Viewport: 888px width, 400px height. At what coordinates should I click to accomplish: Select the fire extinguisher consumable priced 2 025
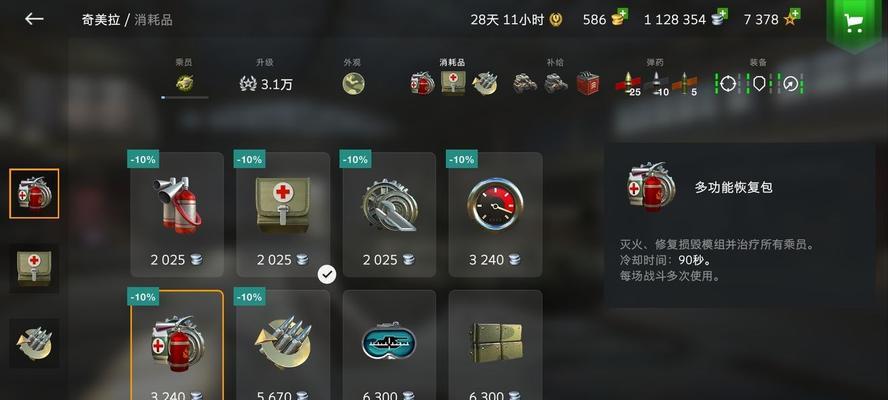[177, 215]
